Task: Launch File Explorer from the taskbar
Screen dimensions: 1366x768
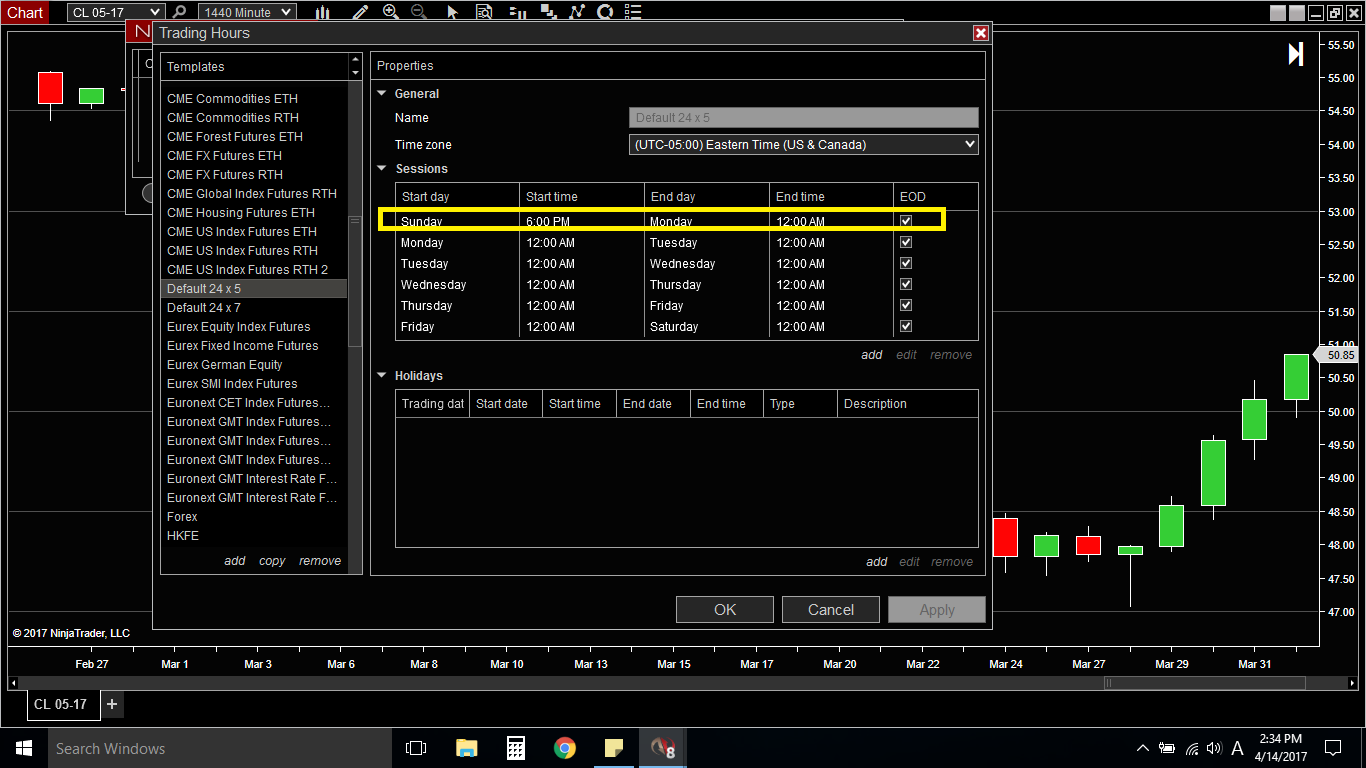Action: click(x=466, y=748)
